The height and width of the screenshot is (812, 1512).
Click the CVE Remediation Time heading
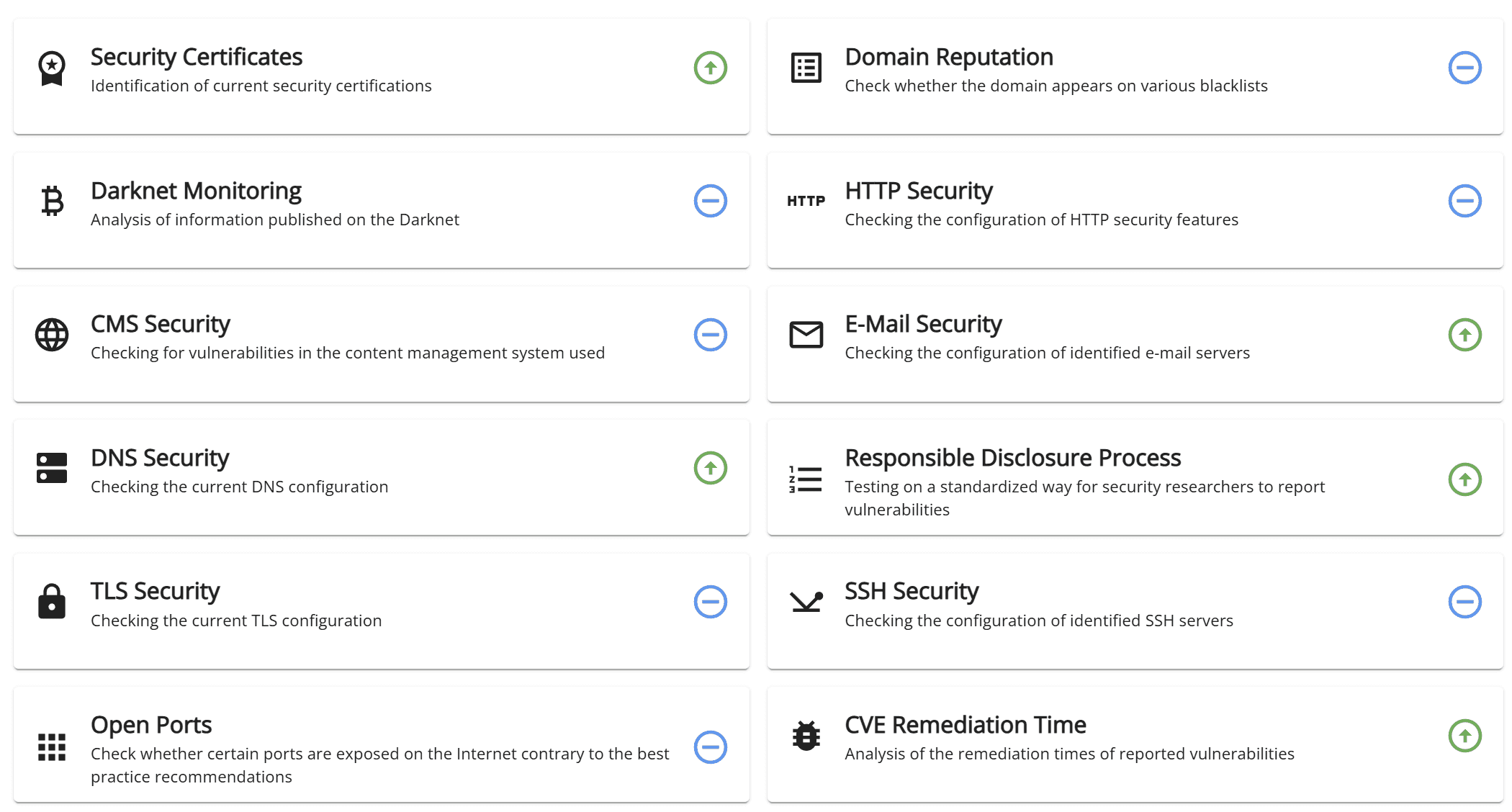pos(966,726)
